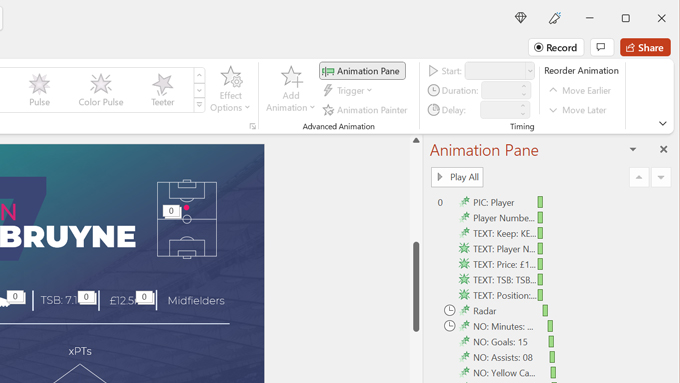Open the Trigger dropdown

[347, 91]
